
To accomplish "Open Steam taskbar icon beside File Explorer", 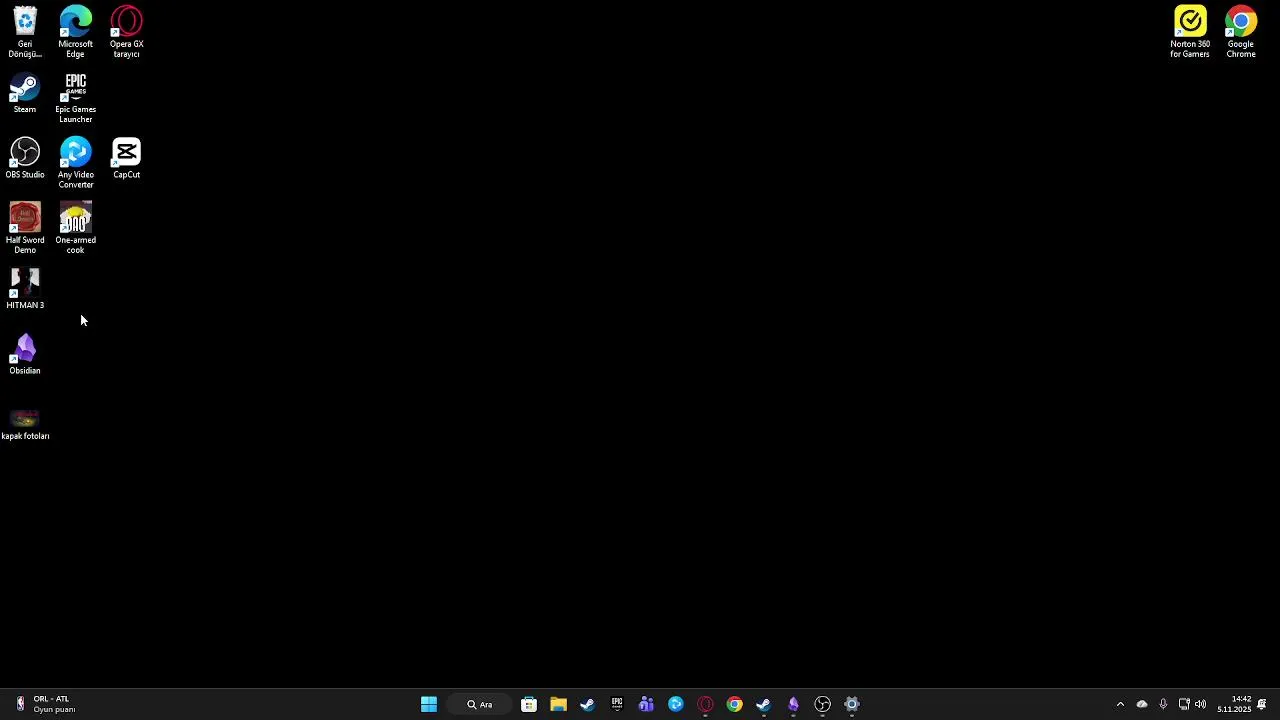I will tap(587, 704).
